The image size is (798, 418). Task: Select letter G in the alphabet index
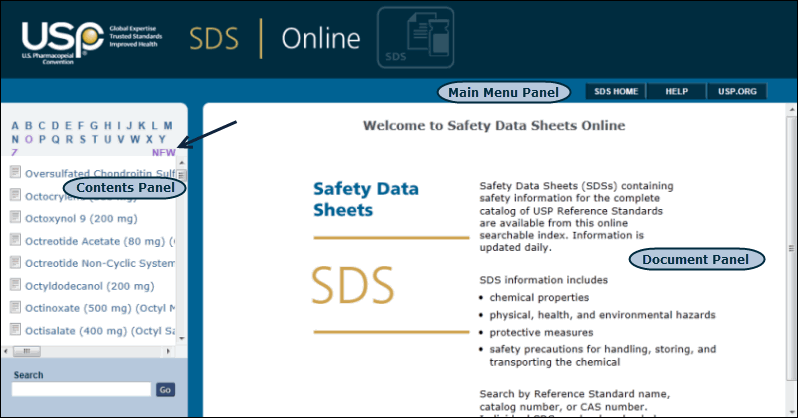pyautogui.click(x=94, y=126)
